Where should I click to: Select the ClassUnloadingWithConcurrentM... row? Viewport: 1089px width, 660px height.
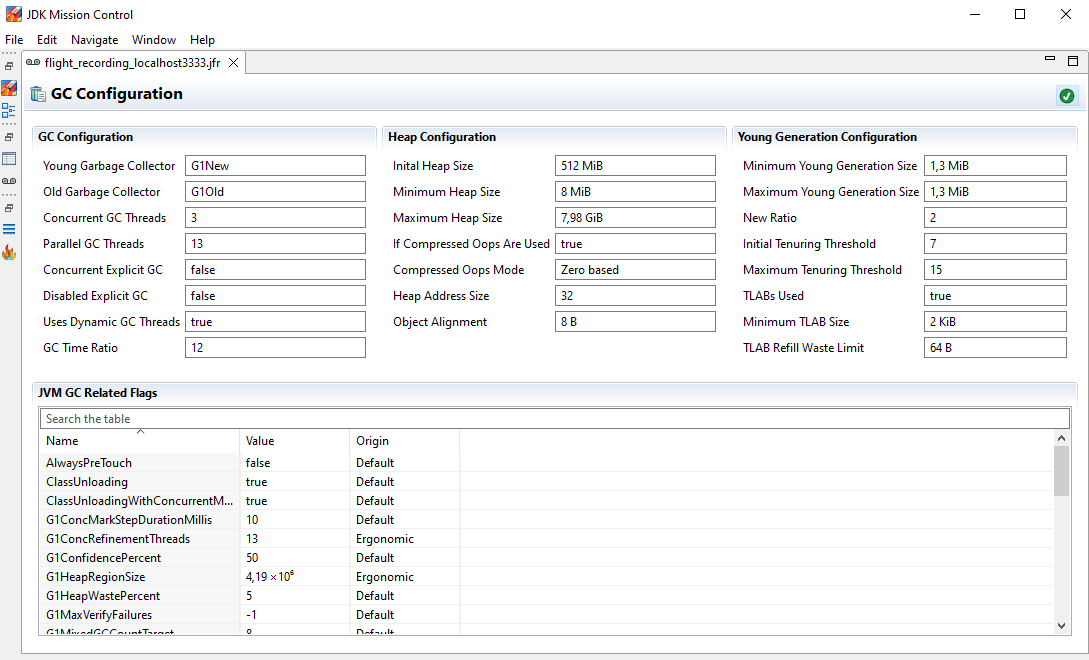click(x=547, y=500)
